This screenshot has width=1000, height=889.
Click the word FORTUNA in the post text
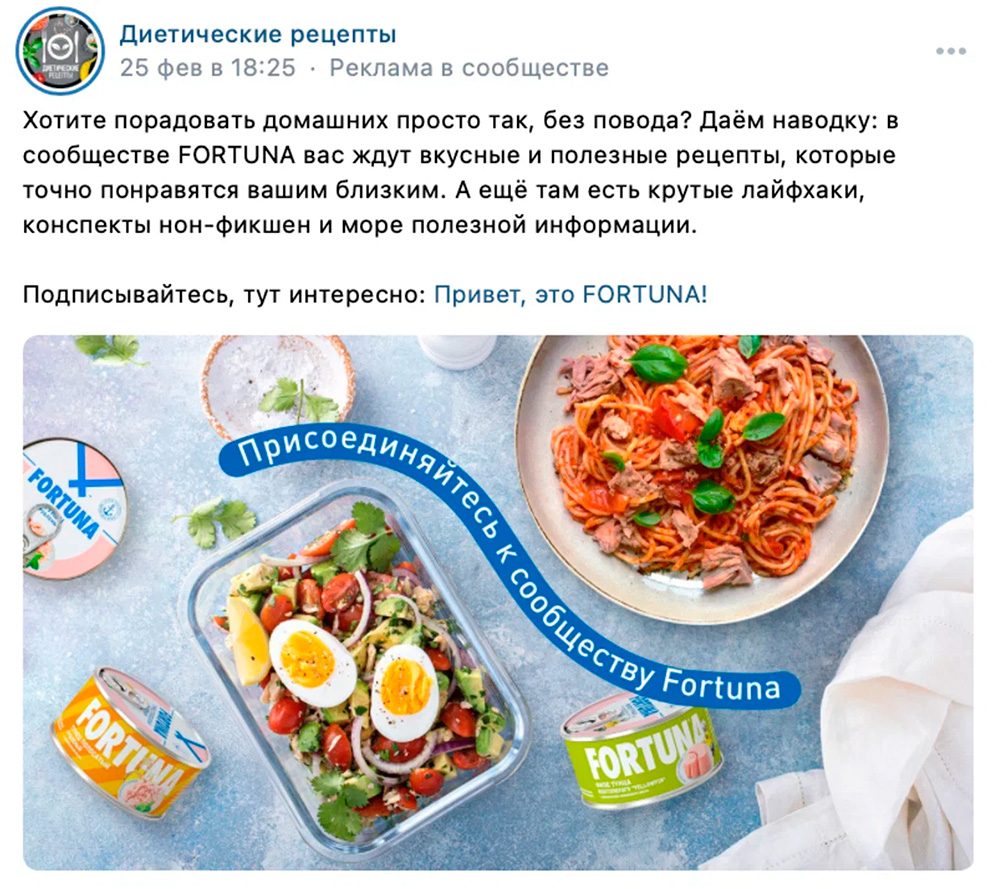point(236,156)
